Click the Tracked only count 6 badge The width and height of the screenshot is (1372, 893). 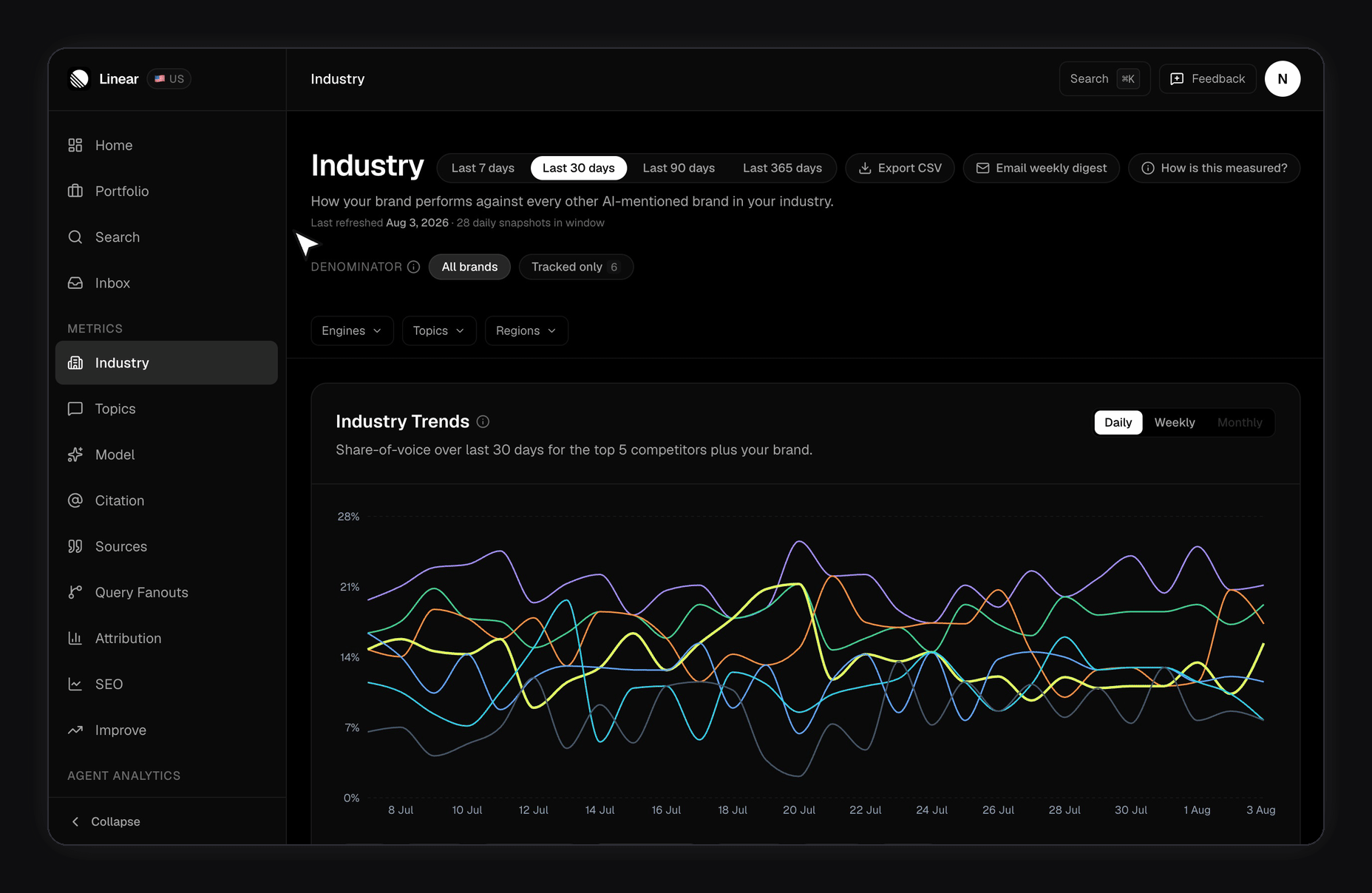coord(614,267)
